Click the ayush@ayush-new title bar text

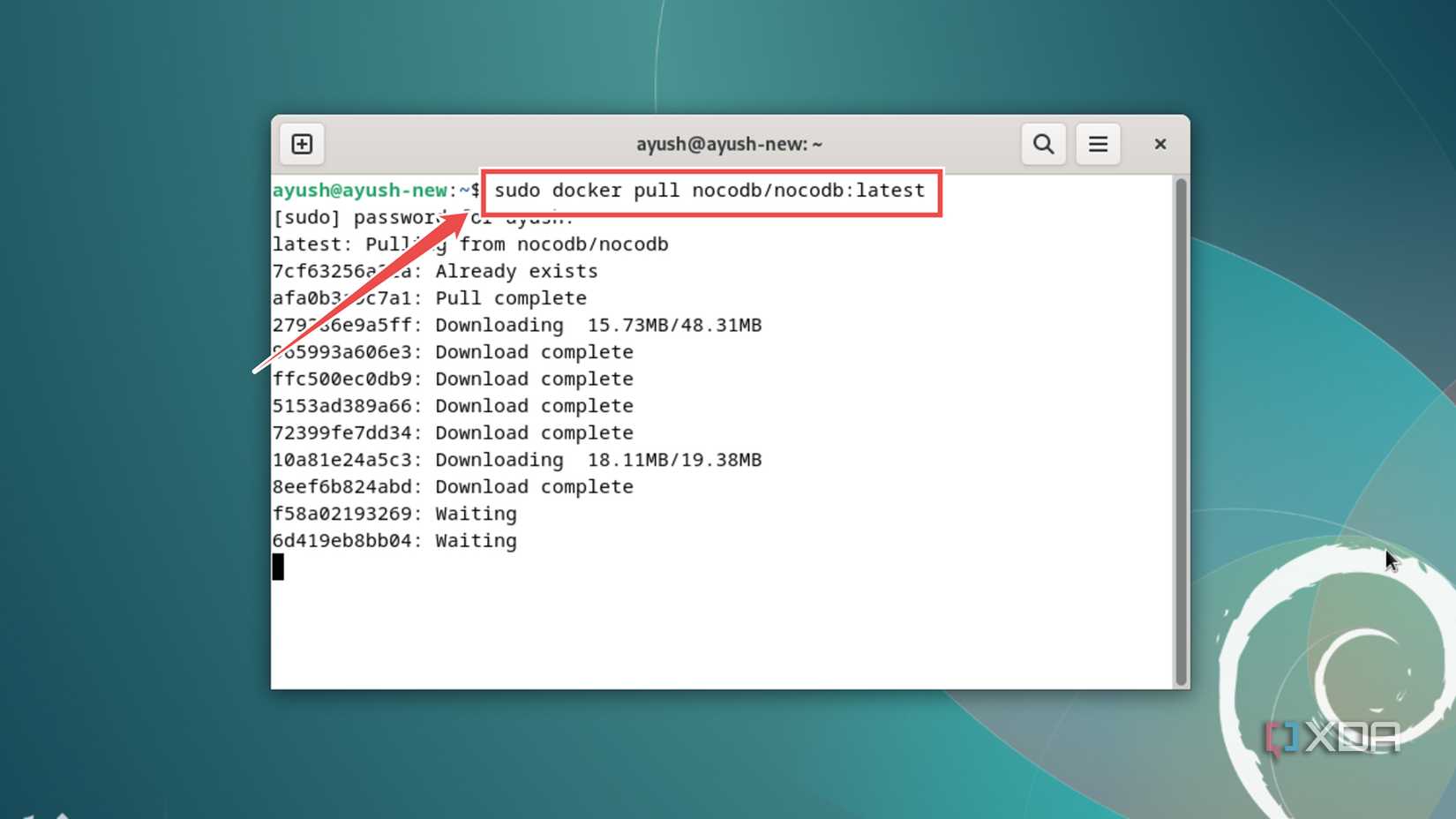coord(729,143)
